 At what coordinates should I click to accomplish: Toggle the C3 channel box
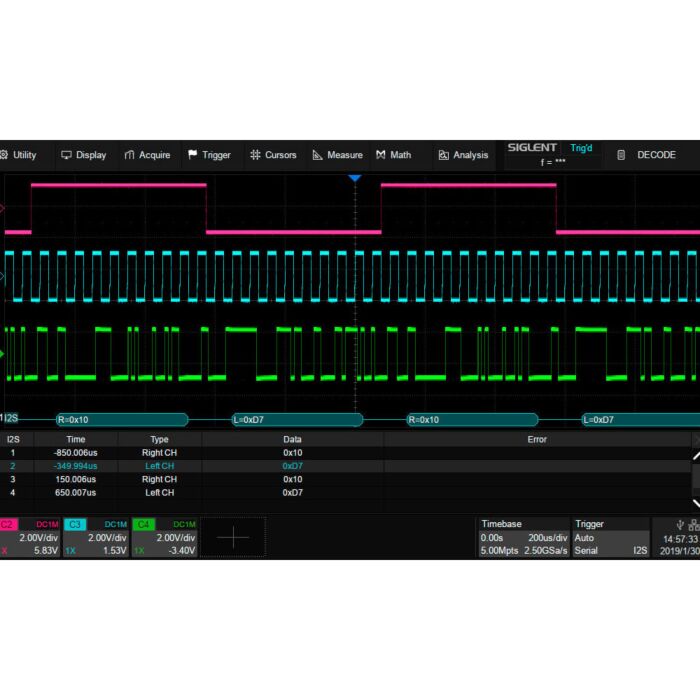(96, 537)
